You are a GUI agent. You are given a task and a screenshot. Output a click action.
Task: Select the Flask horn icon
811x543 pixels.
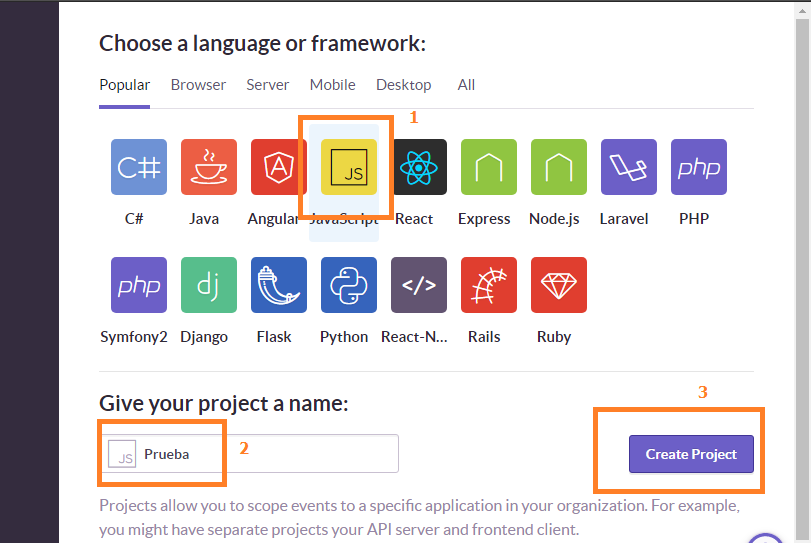click(279, 285)
